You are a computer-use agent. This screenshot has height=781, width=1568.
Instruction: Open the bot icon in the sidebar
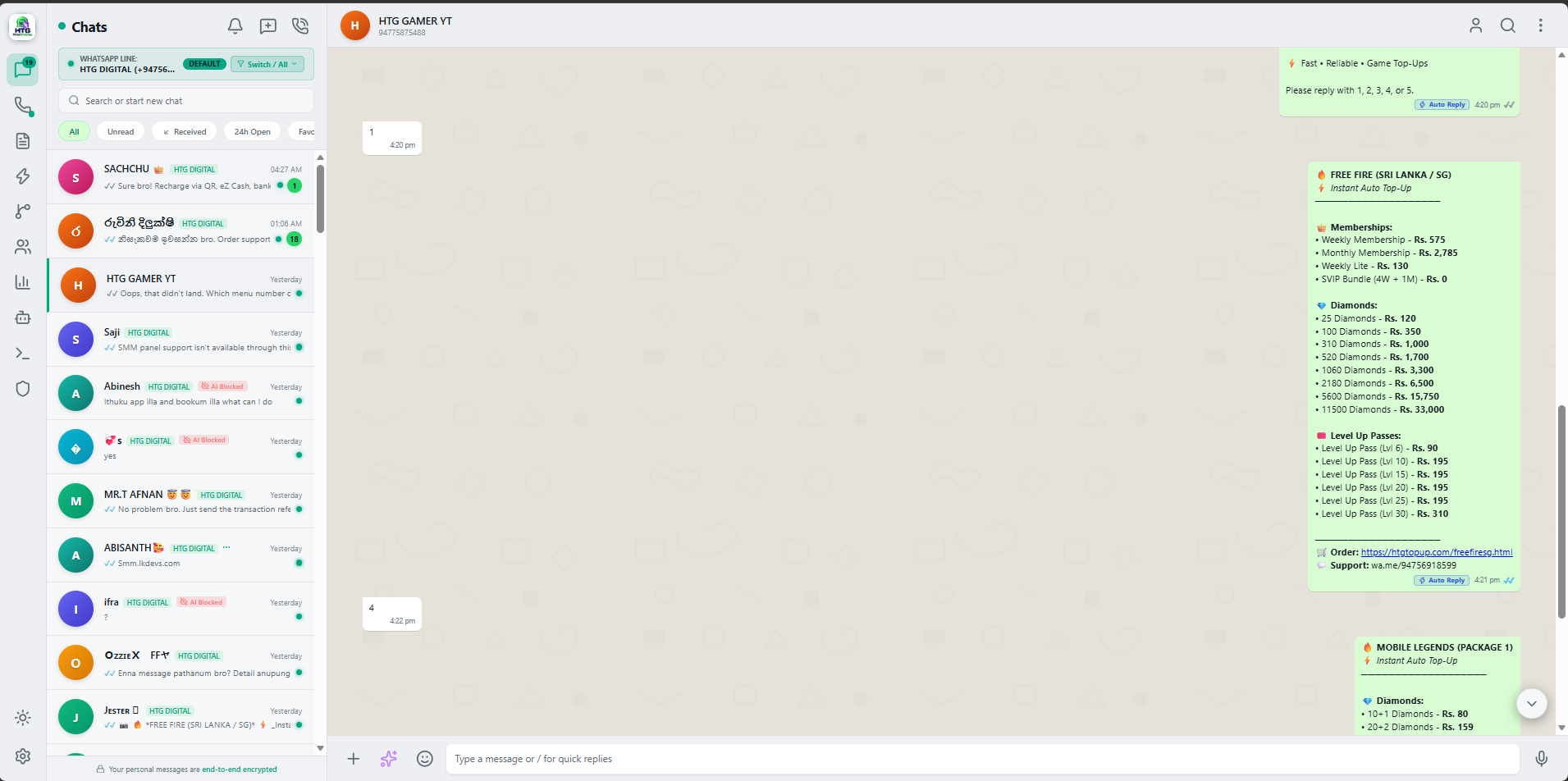point(23,317)
